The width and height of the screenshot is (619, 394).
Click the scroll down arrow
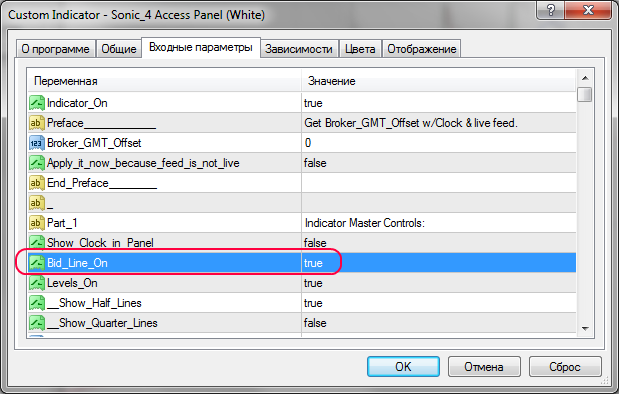click(585, 328)
